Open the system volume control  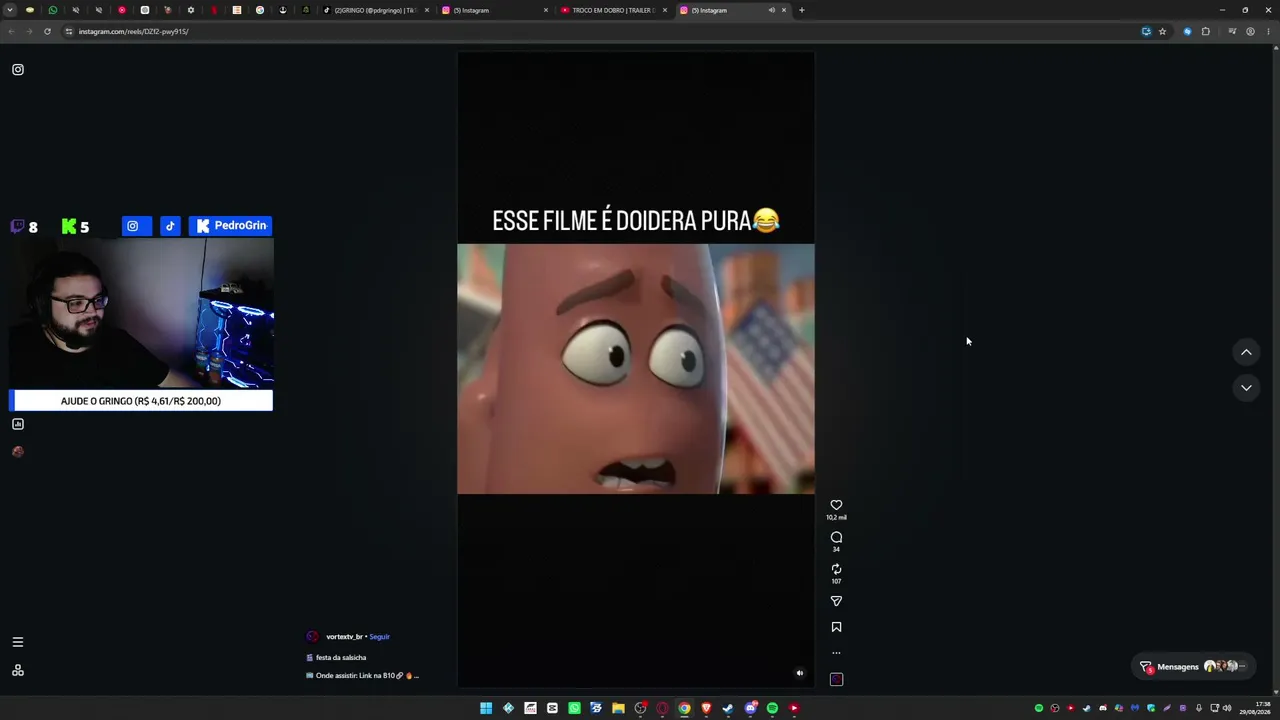tap(1227, 708)
